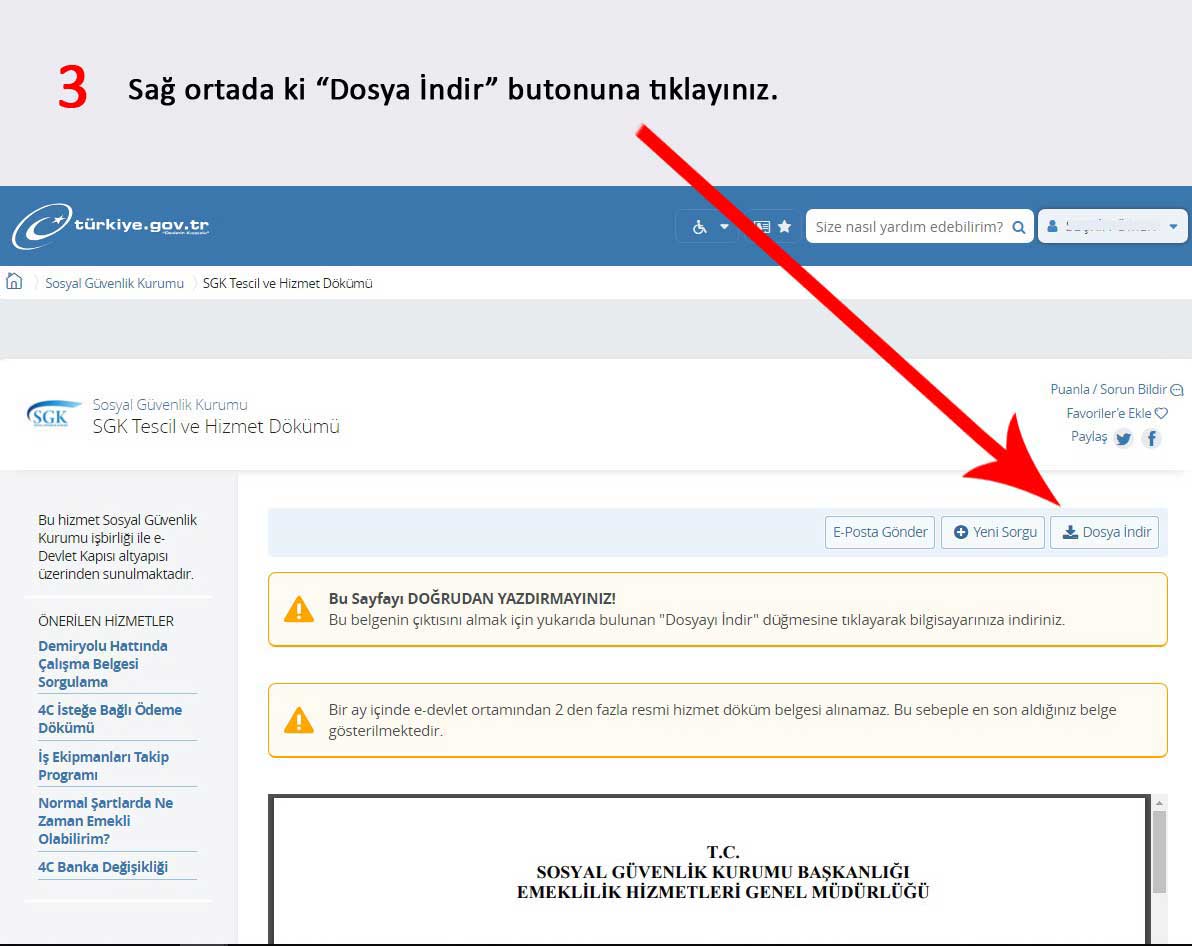Open the 'Sosyal Güvenlik Kurumu' breadcrumb link
1192x946 pixels.
pos(114,283)
